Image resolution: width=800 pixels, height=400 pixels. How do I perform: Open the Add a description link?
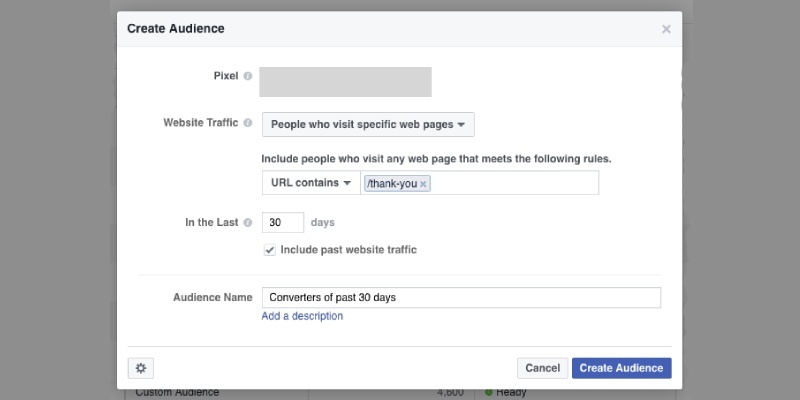302,316
